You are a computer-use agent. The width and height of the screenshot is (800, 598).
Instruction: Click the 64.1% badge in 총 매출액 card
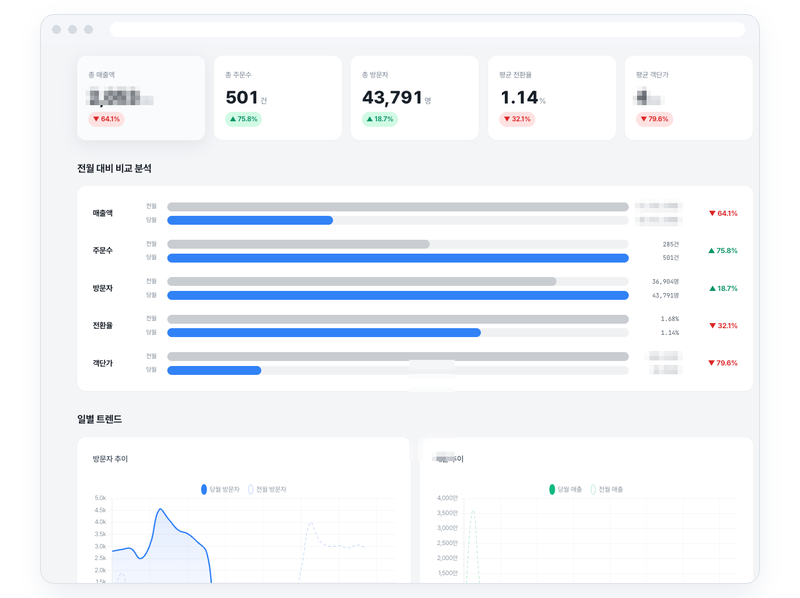click(106, 119)
